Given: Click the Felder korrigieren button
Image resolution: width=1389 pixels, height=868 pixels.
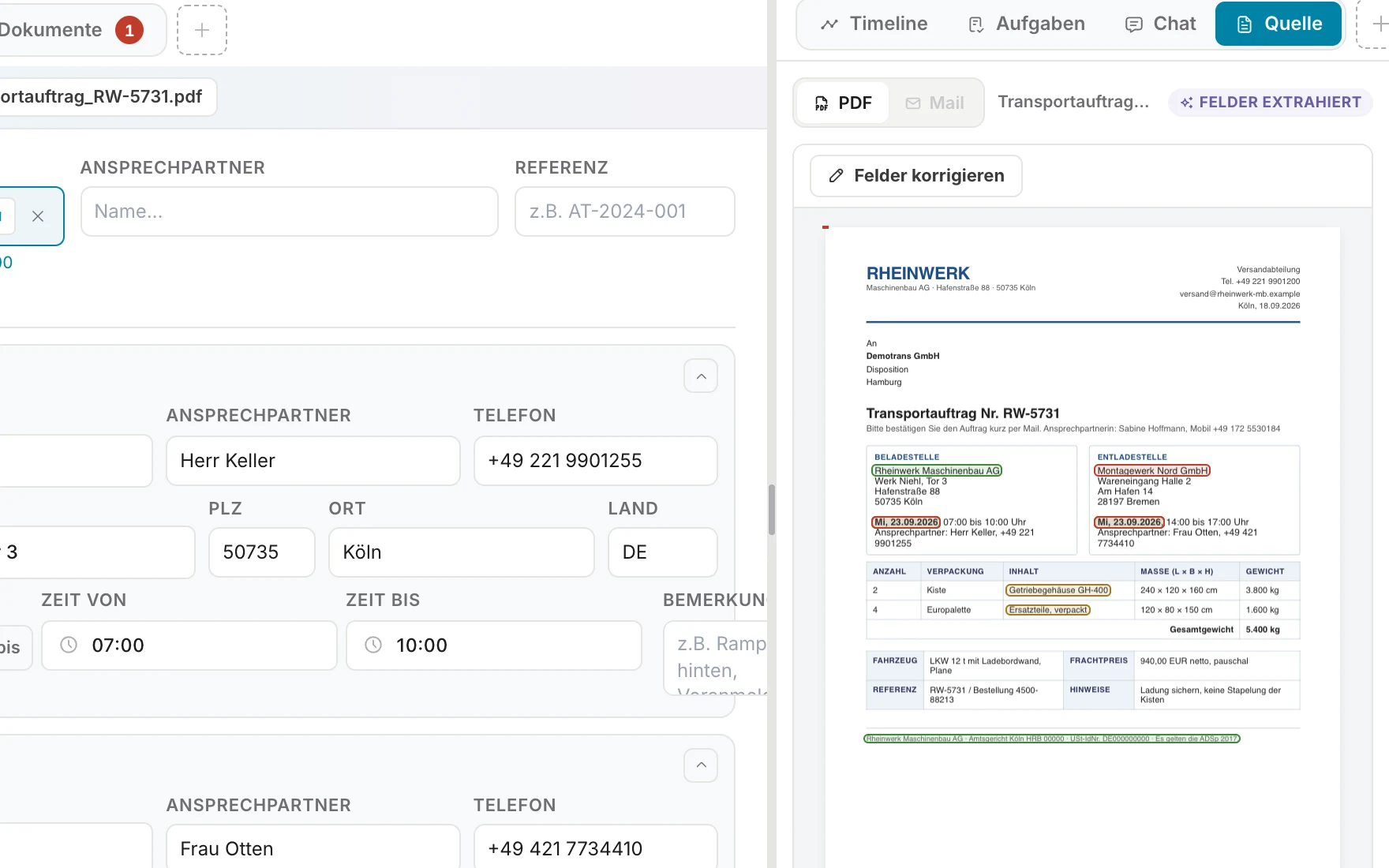Looking at the screenshot, I should [x=915, y=176].
